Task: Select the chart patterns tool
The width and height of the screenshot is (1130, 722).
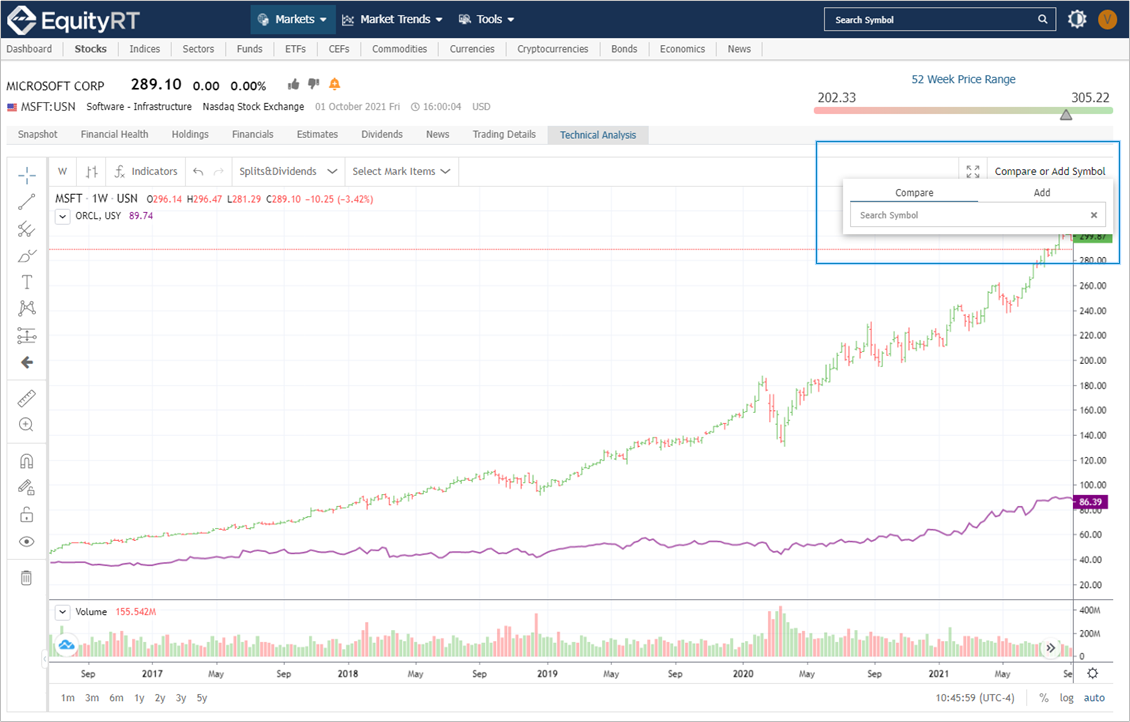Action: (x=27, y=308)
